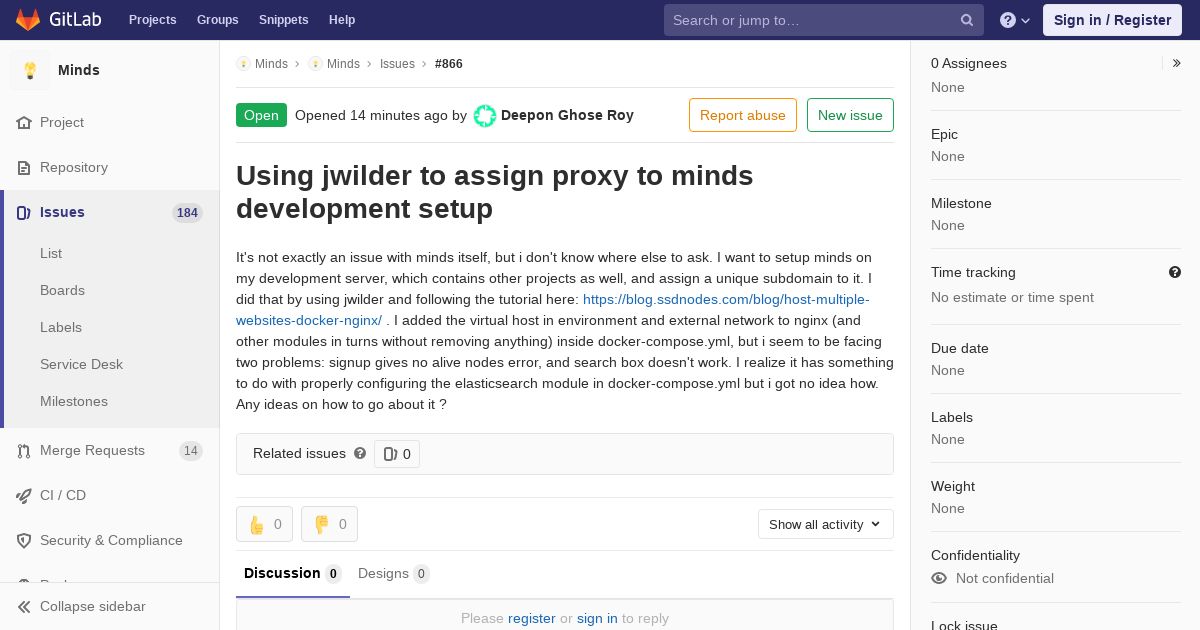This screenshot has height=630, width=1200.
Task: Click the register link to reply
Action: click(531, 618)
